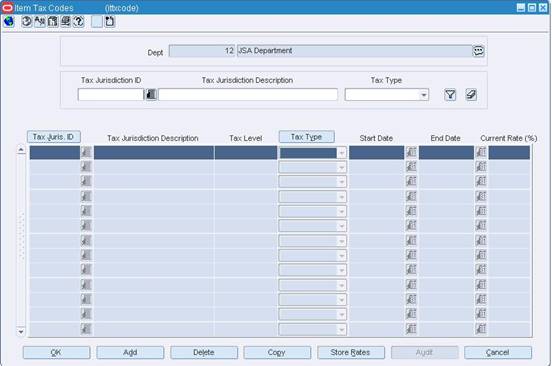Click the 'Tax Jurisdiction Description' column header text
This screenshot has height=366, width=552.
coord(153,138)
